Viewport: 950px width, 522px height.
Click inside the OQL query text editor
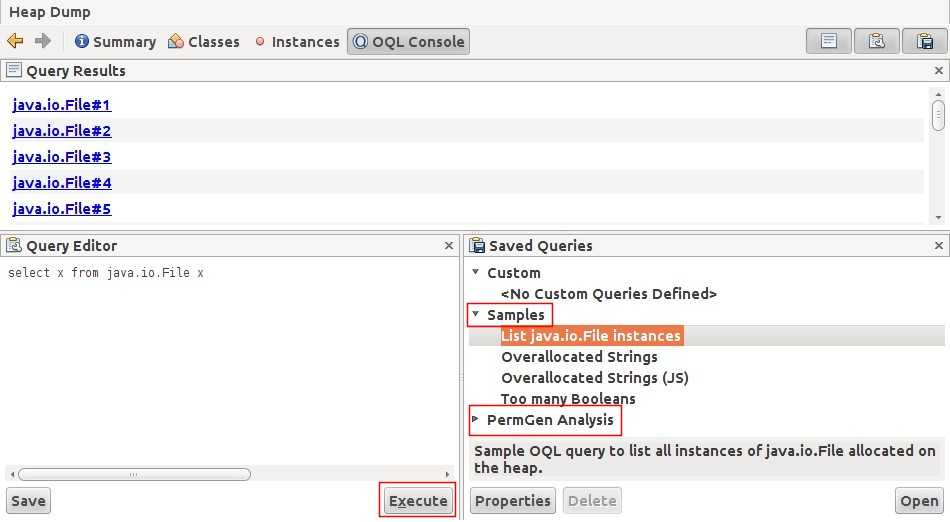tap(229, 363)
